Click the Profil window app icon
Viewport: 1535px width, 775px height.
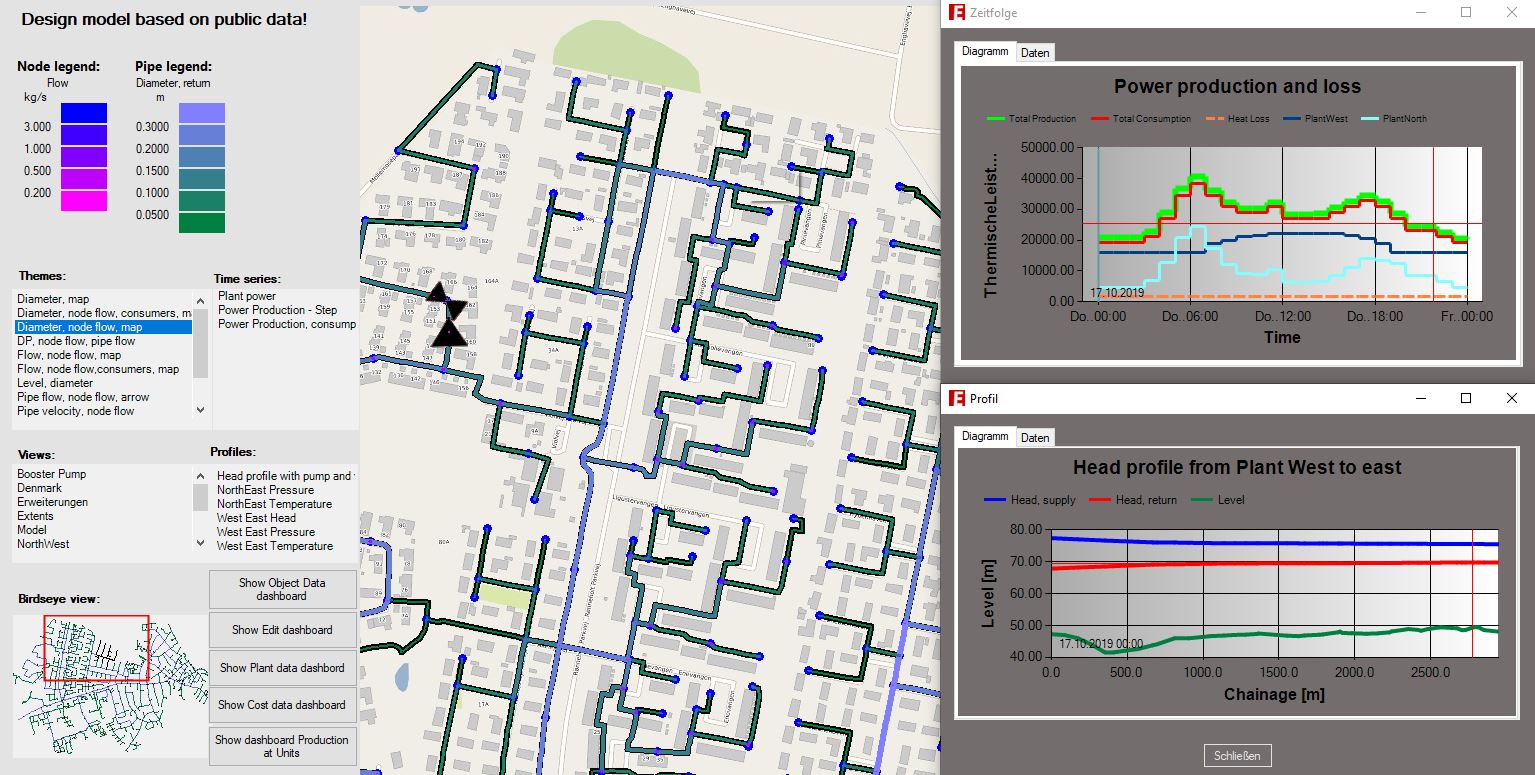[x=956, y=399]
